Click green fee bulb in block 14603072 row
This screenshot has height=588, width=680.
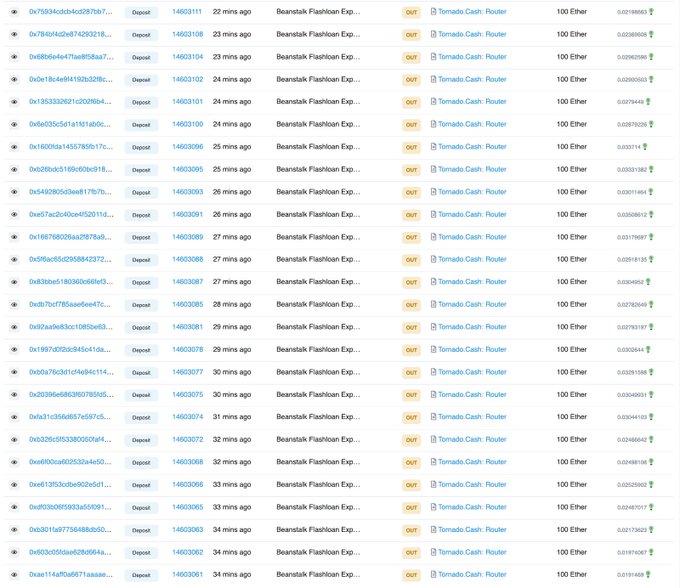point(651,439)
